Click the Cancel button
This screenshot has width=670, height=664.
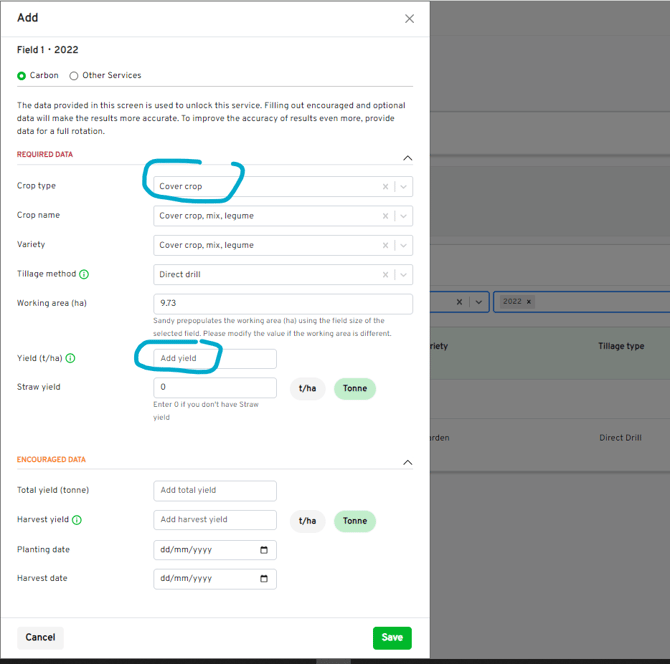[40, 638]
